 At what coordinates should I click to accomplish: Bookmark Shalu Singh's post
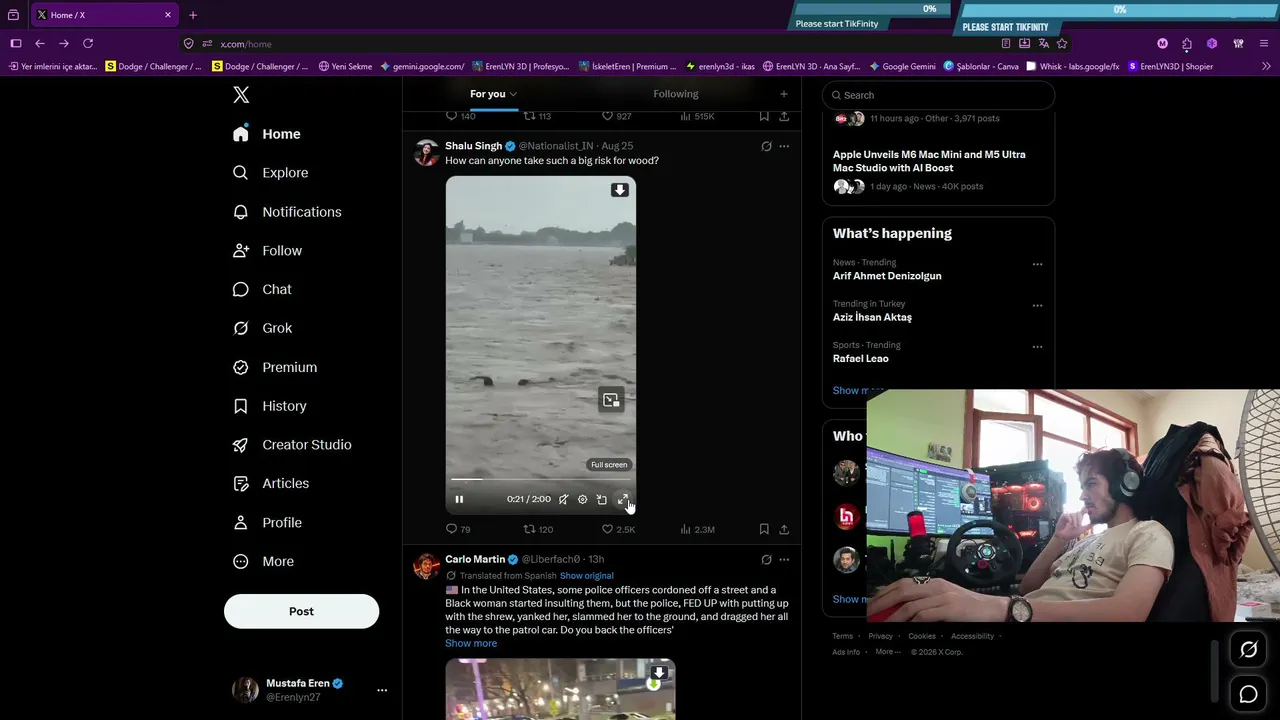tap(764, 529)
